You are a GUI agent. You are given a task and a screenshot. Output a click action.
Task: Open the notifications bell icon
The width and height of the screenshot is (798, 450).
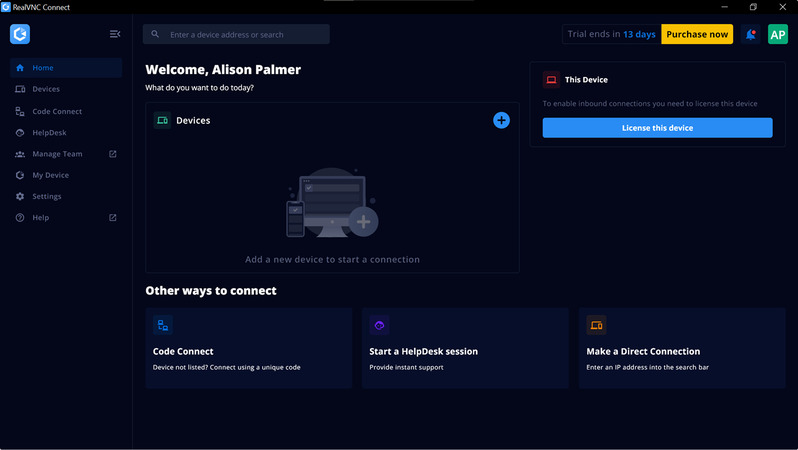click(x=751, y=34)
